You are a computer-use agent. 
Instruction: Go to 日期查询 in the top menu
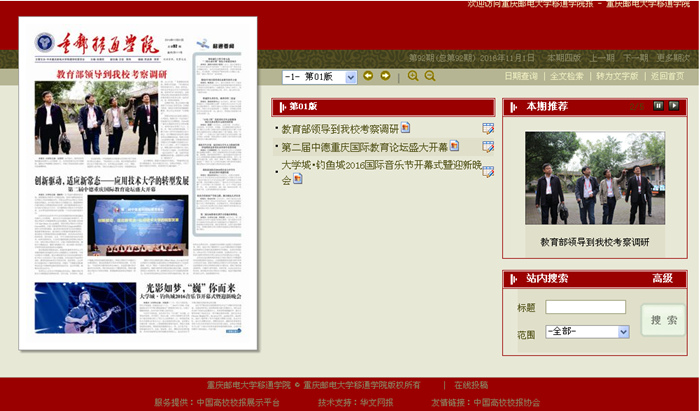(521, 76)
